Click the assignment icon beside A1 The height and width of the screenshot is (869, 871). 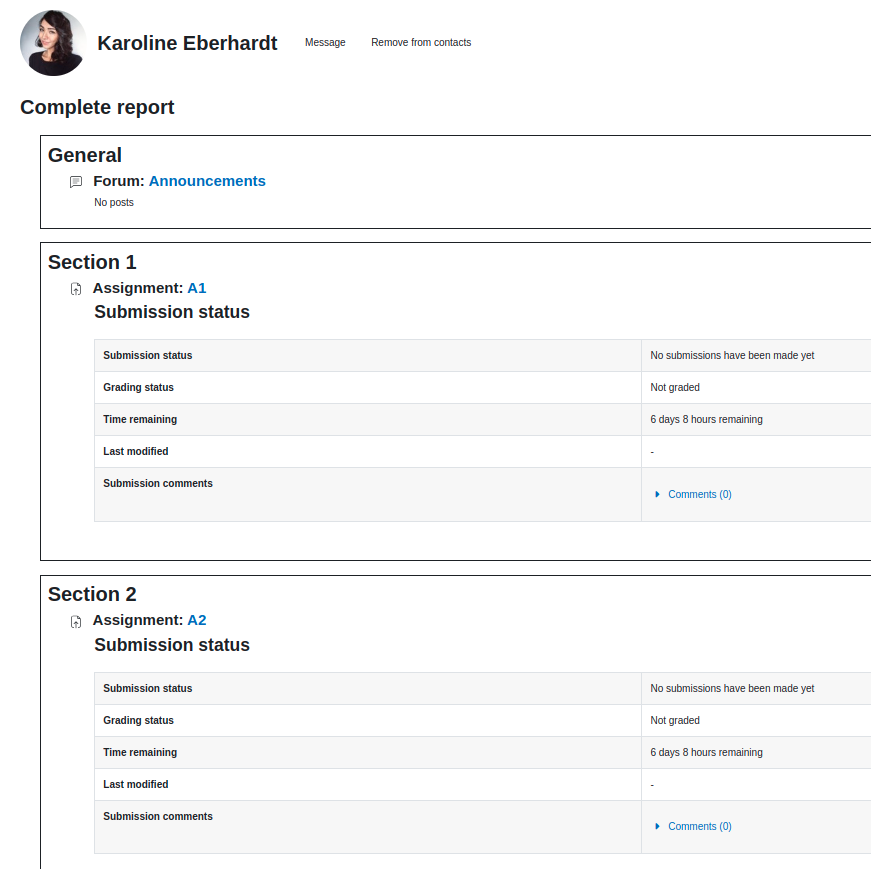(76, 289)
